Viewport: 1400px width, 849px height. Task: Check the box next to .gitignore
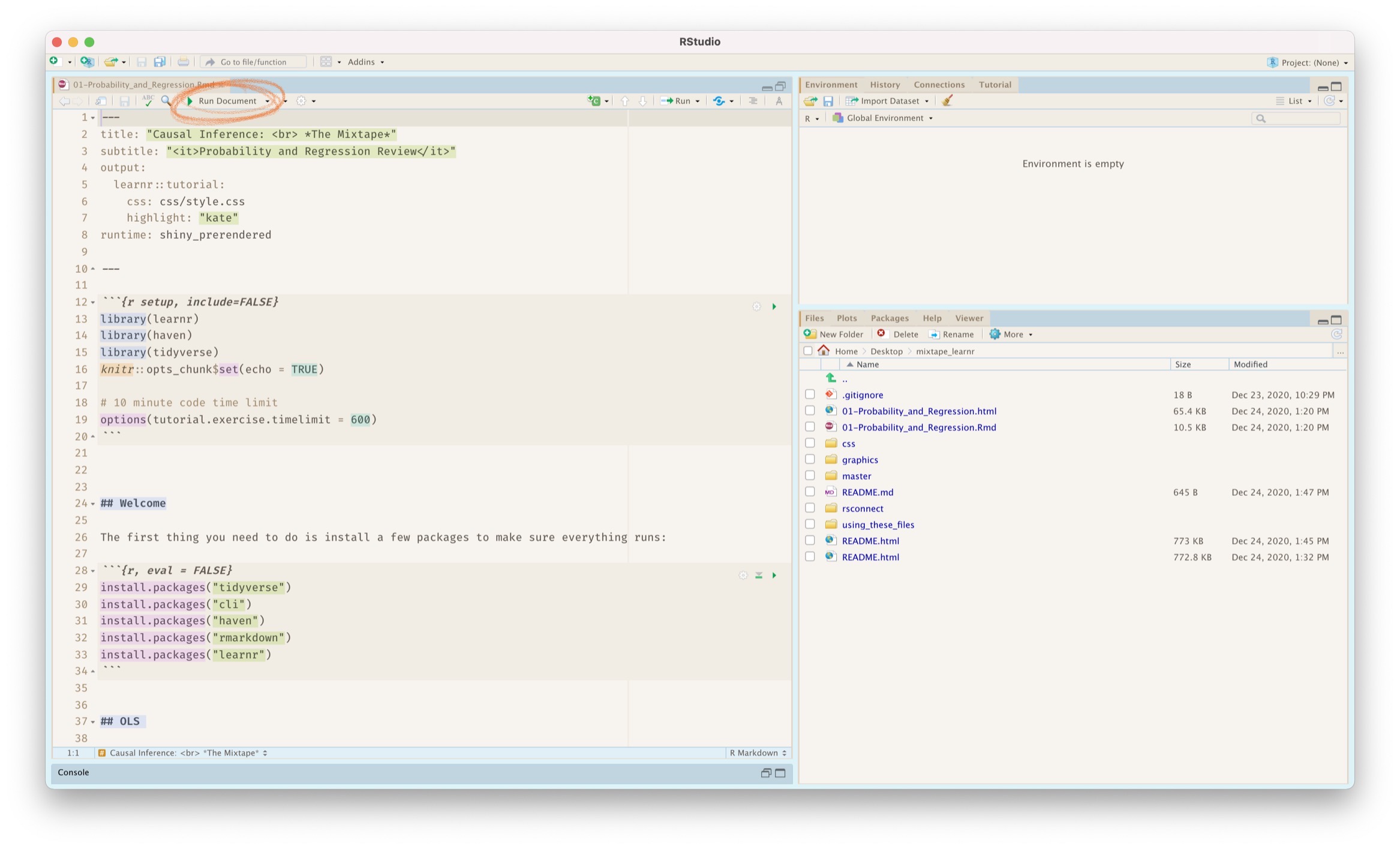[x=810, y=395]
